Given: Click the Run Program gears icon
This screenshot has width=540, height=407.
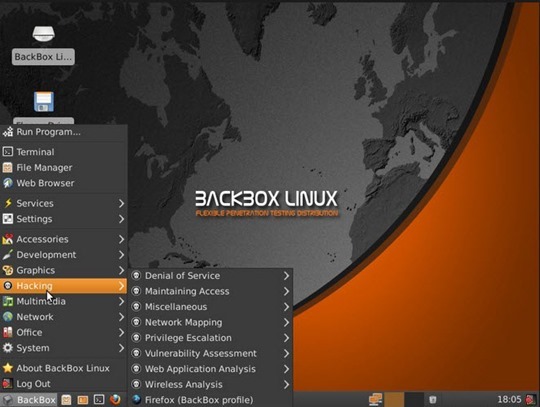Looking at the screenshot, I should pyautogui.click(x=8, y=132).
